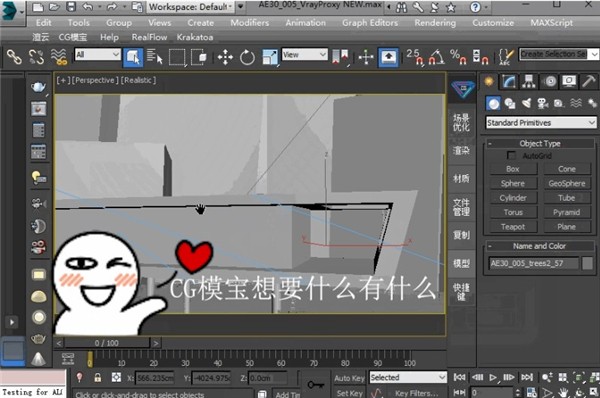Select the Cameras create category
The image size is (600, 398).
[x=543, y=103]
